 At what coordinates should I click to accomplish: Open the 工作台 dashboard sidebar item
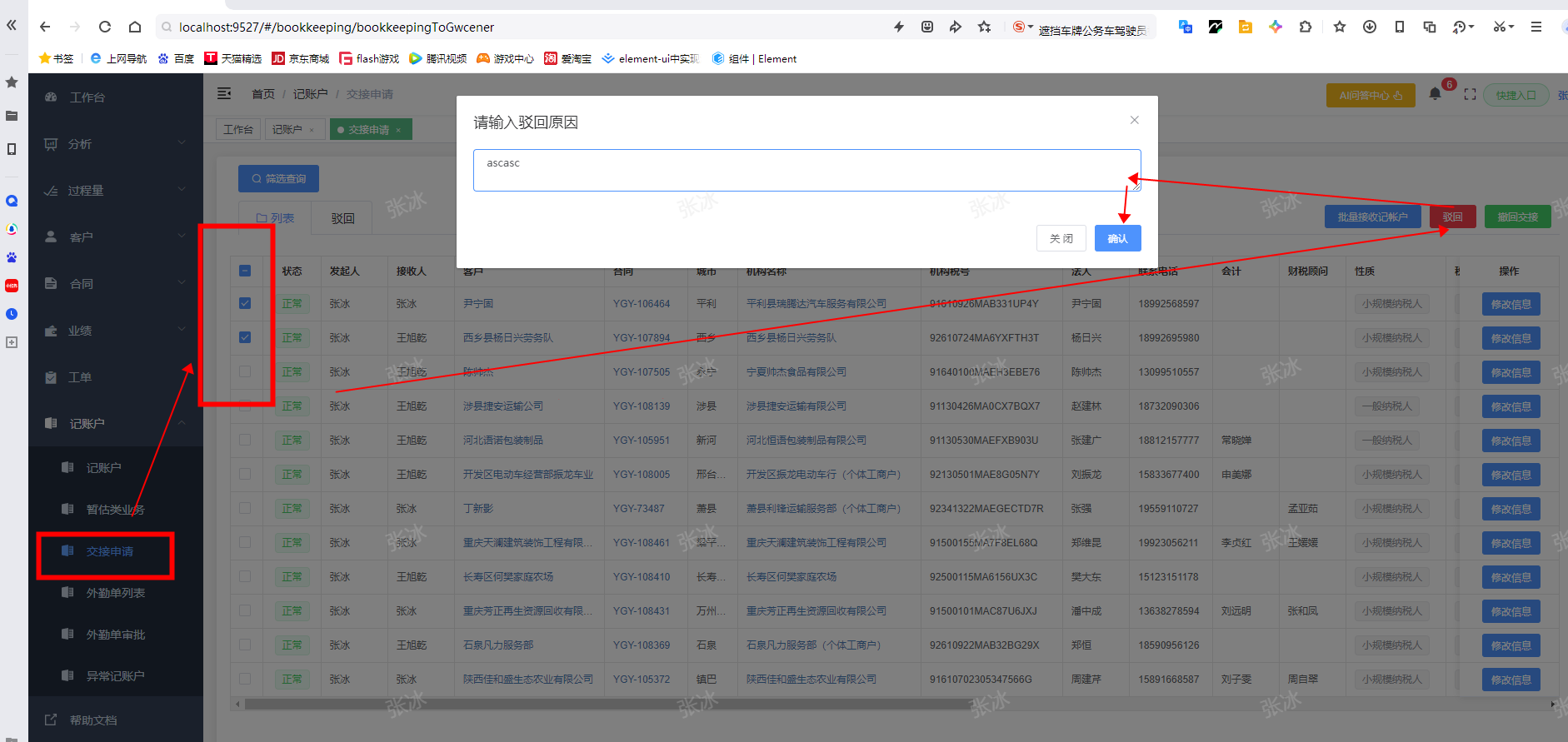tap(116, 97)
